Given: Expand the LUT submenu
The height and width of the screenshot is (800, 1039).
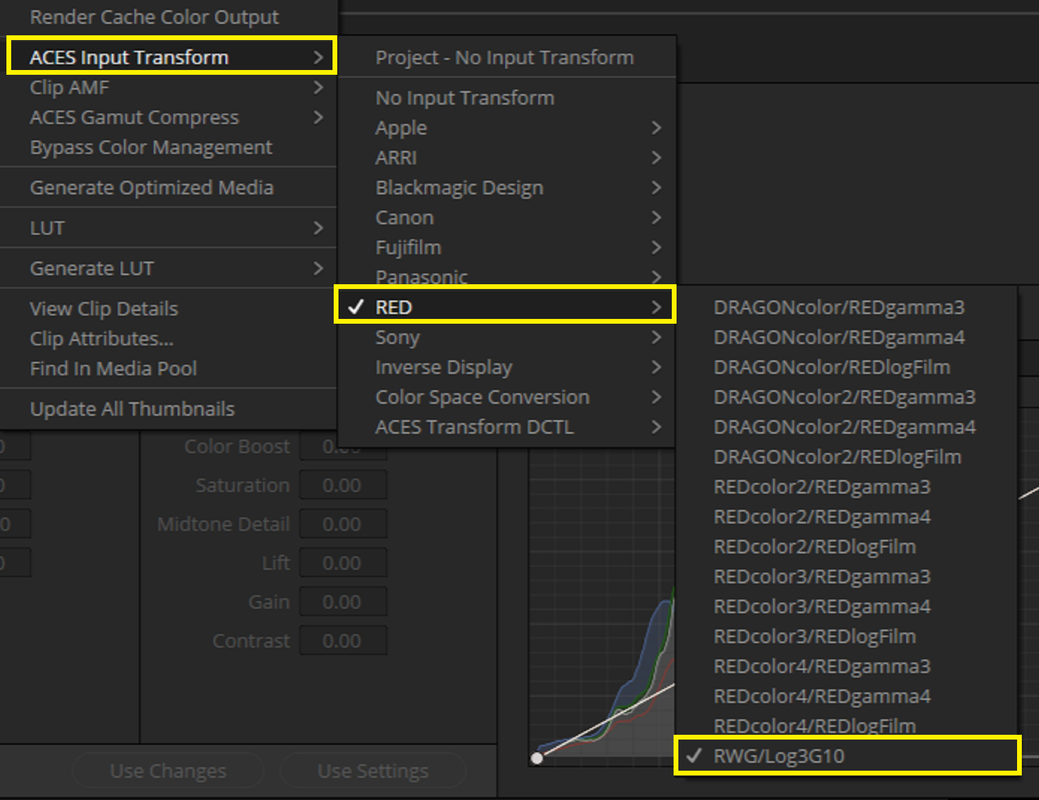Looking at the screenshot, I should point(169,228).
